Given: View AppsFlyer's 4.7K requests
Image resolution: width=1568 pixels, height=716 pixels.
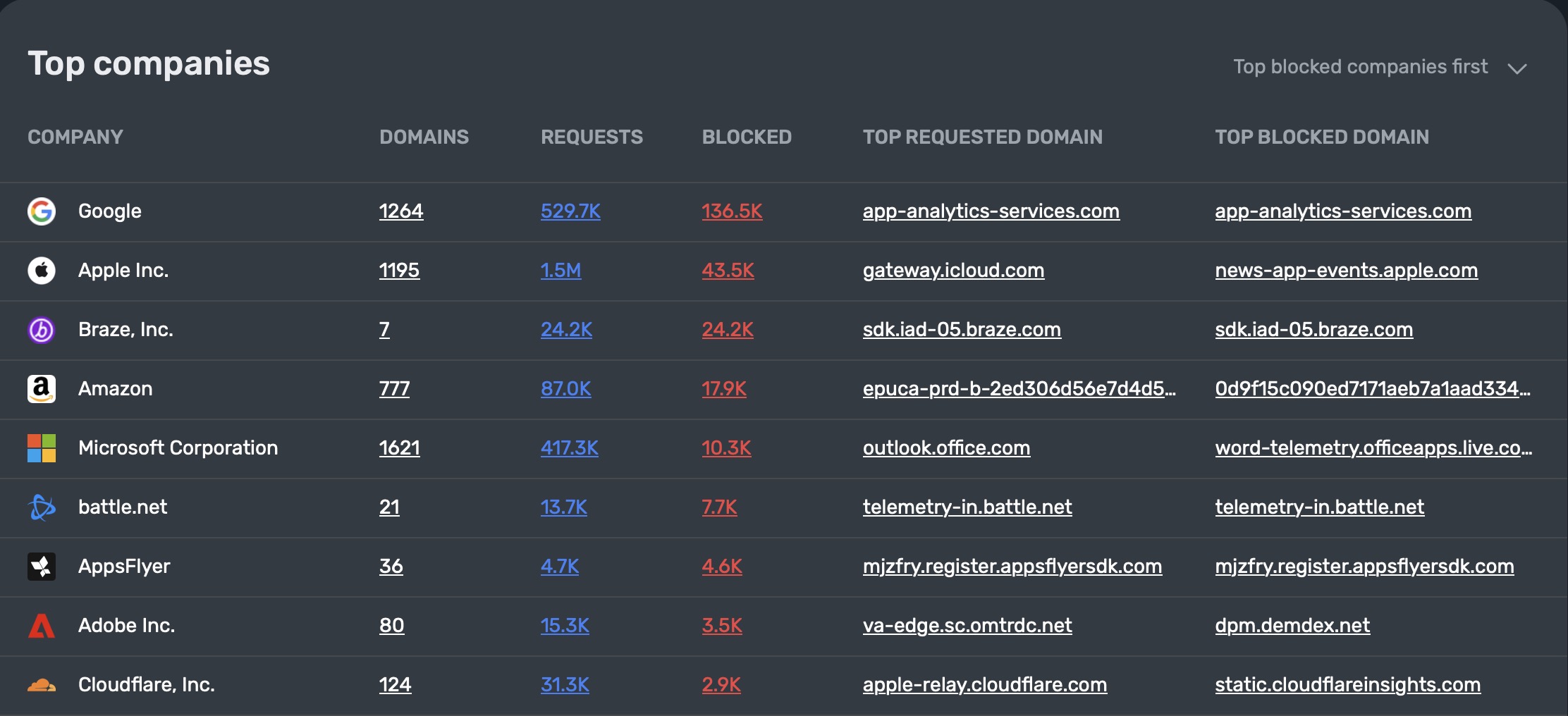Looking at the screenshot, I should click(x=560, y=567).
